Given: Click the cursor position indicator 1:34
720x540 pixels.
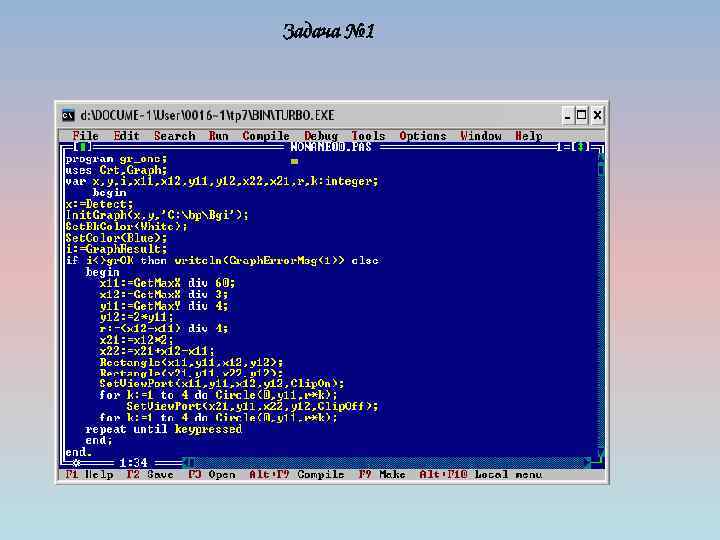Looking at the screenshot, I should [x=133, y=462].
